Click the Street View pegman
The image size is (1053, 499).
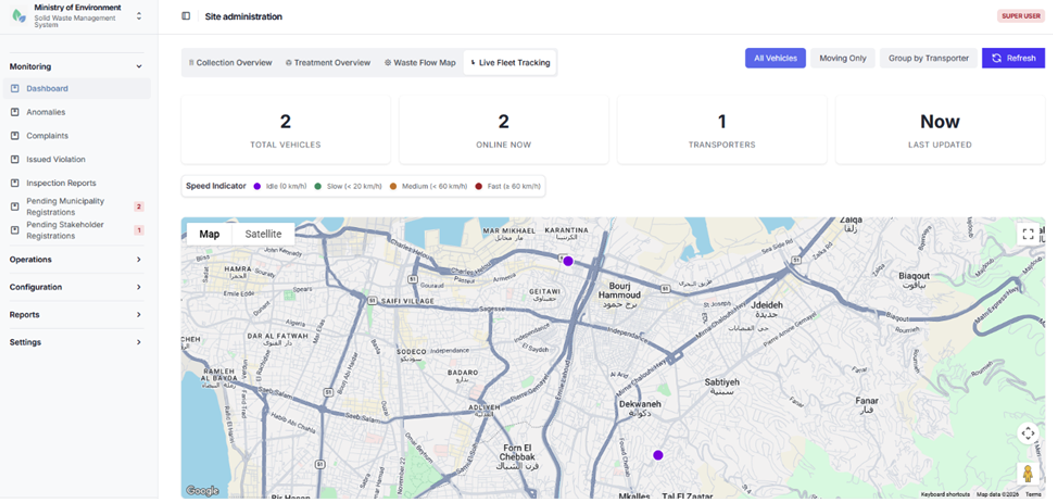coord(1027,473)
